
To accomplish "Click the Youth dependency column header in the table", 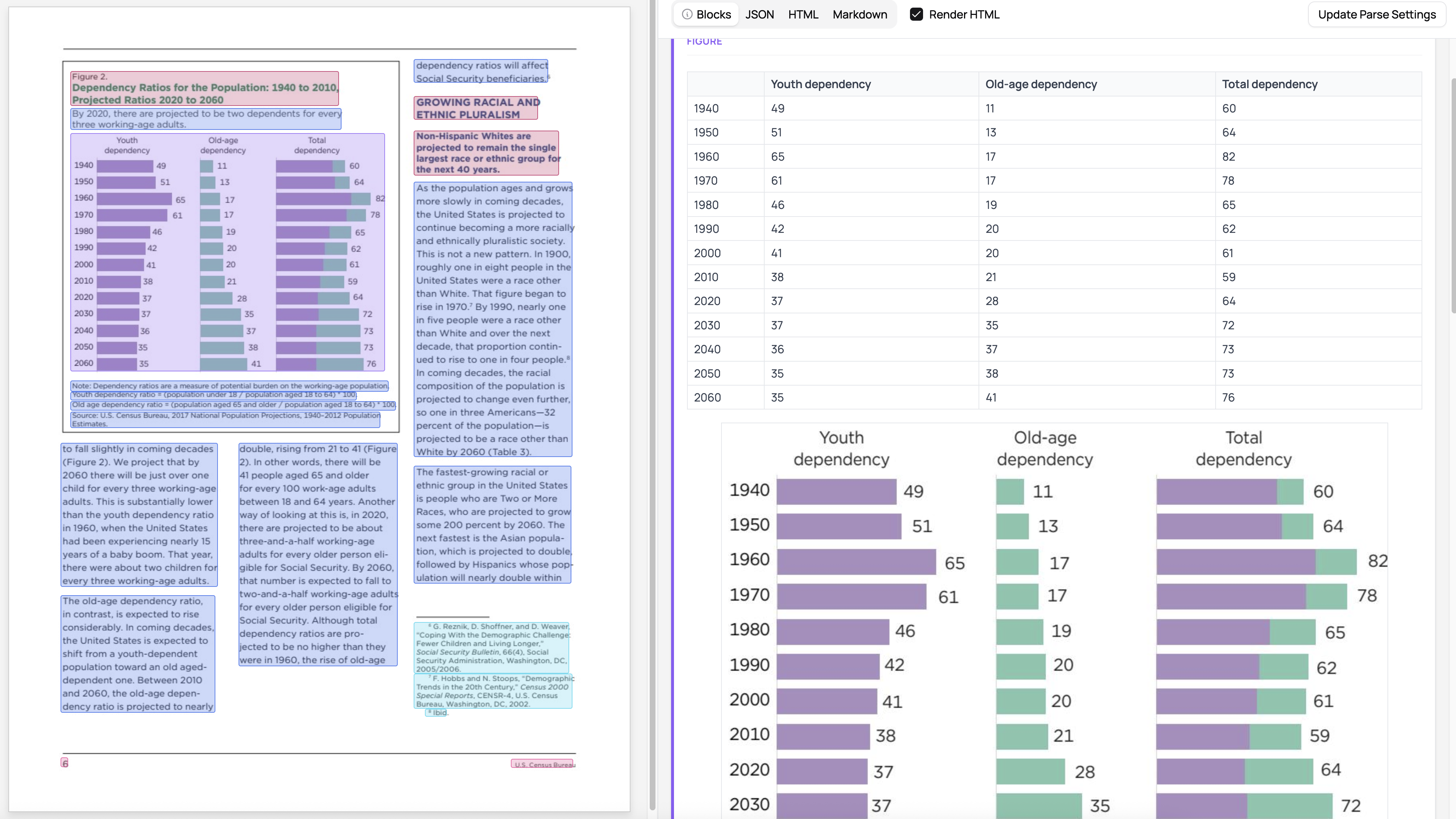I will coord(821,84).
